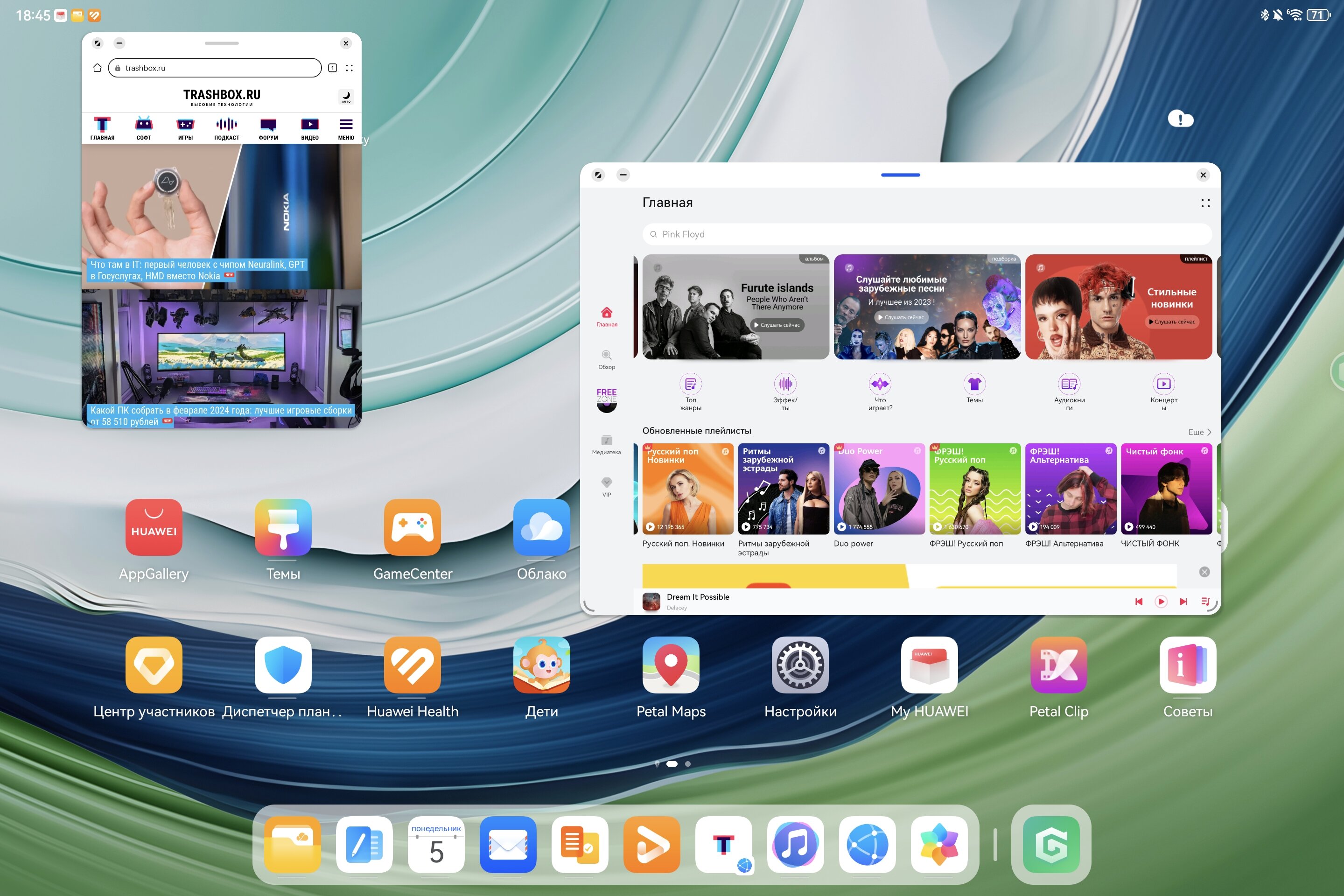Open the Trashbox shortcut in dock
1344x896 pixels.
point(723,845)
